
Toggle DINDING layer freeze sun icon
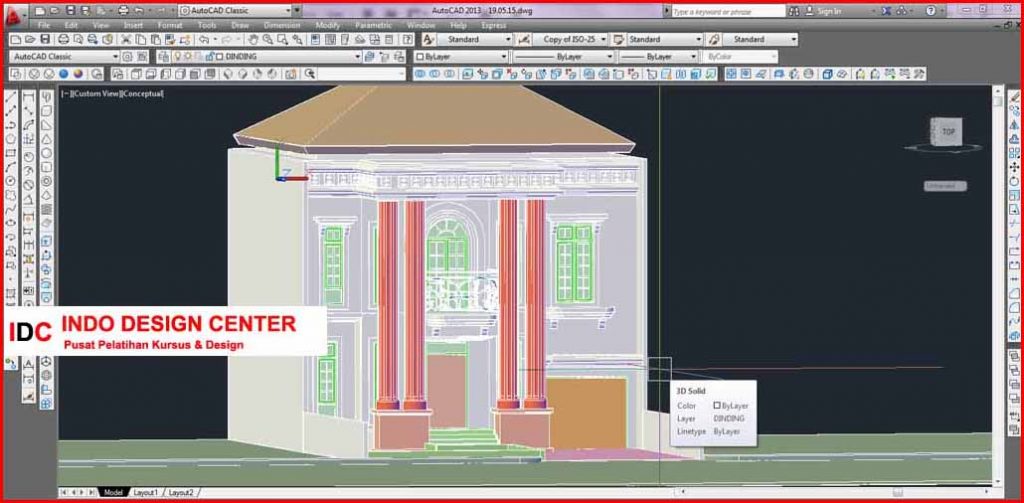point(188,57)
